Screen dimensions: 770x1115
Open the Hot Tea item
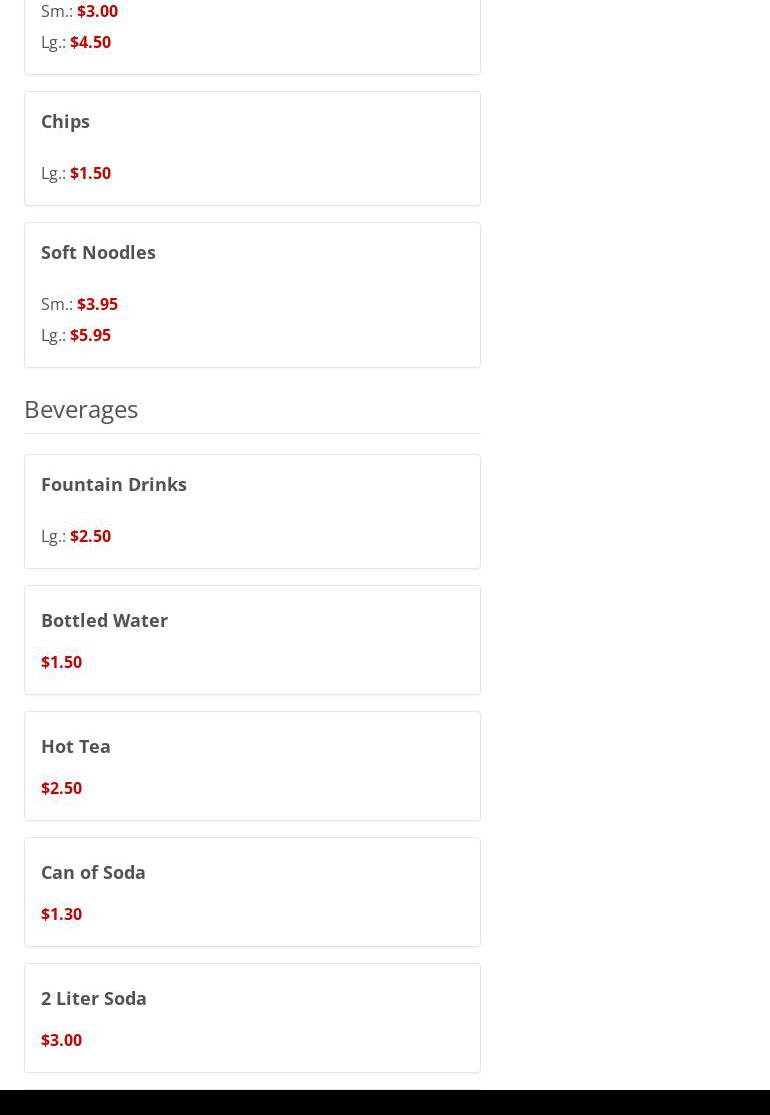(76, 746)
